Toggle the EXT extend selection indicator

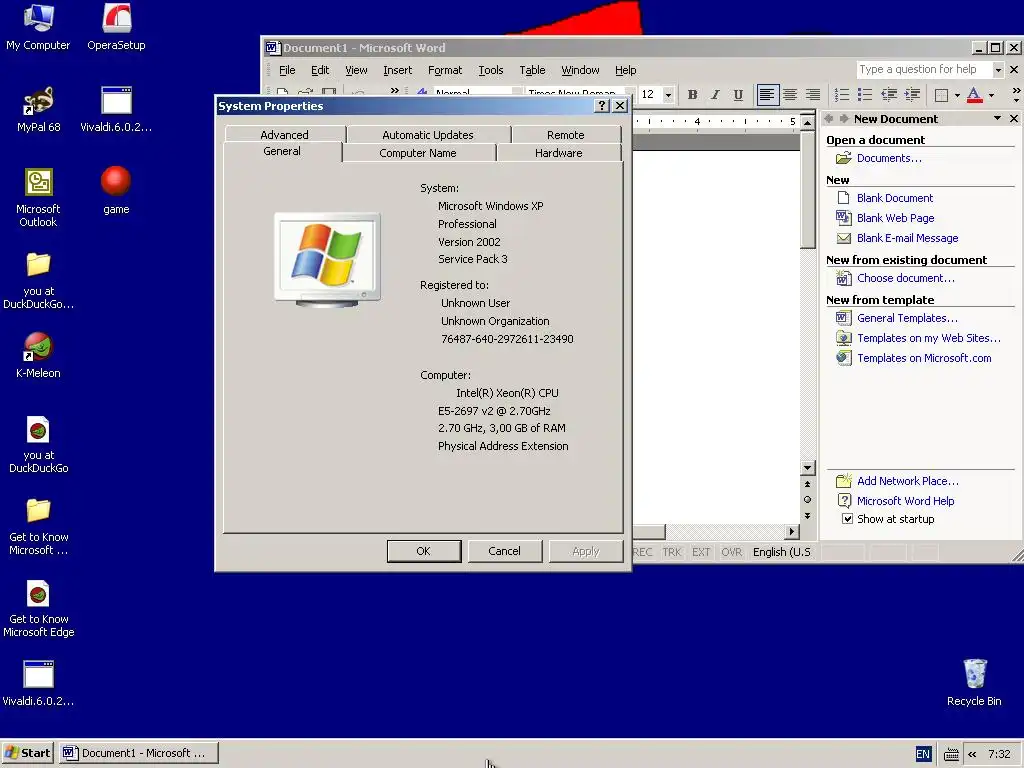click(701, 552)
